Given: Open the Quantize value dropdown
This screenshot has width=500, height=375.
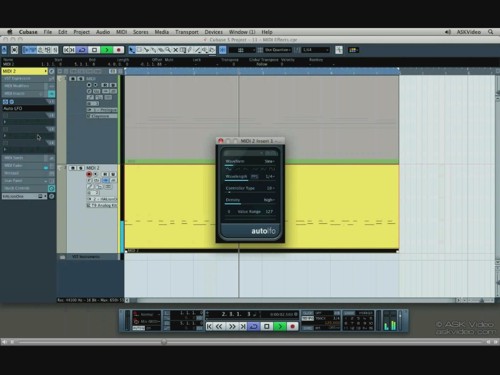Looking at the screenshot, I should [x=315, y=50].
